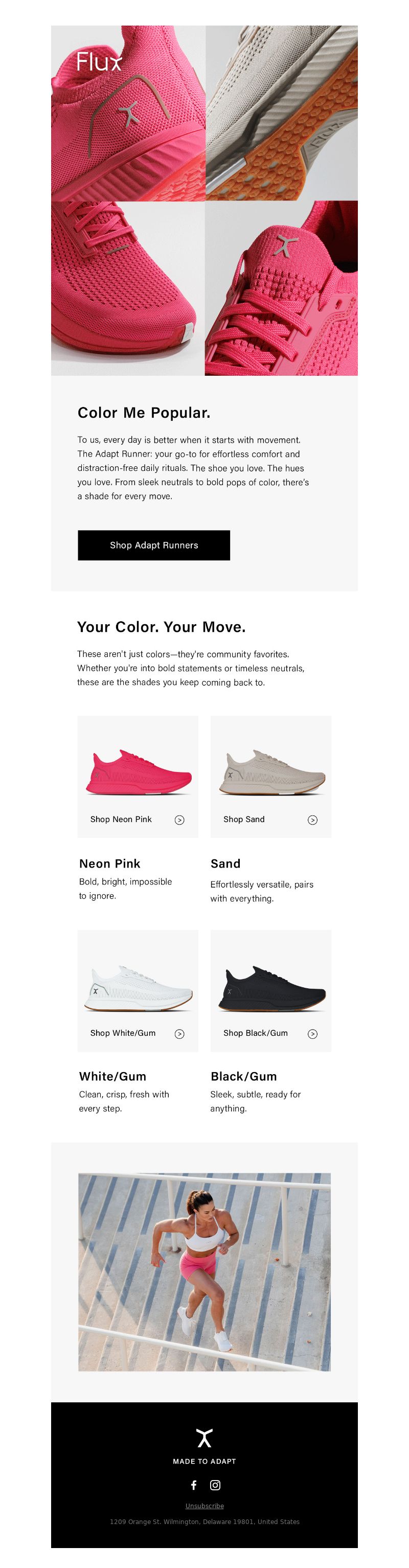
Task: Open the Instagram icon in footer
Action: 215,1485
